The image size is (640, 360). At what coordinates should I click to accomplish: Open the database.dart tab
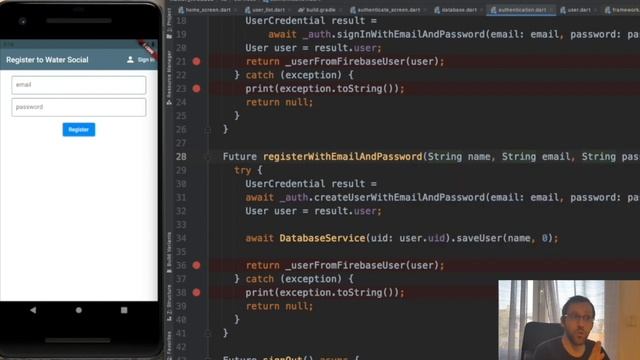pos(459,10)
